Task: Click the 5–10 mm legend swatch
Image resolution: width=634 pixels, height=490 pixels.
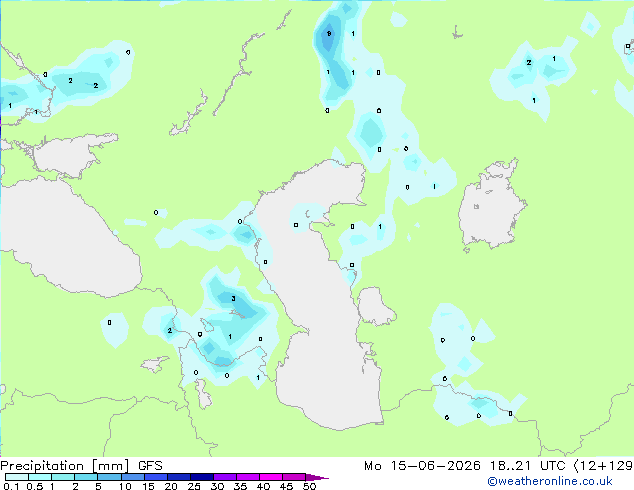Action: click(x=109, y=477)
